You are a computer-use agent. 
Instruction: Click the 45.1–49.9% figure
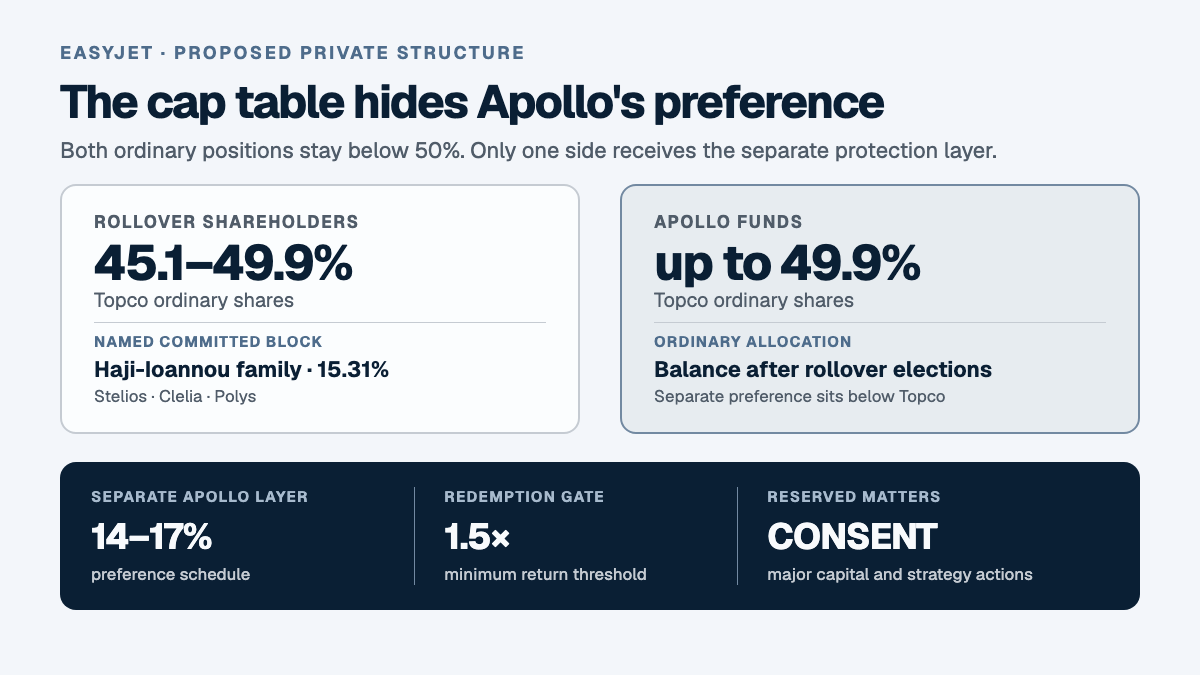point(223,263)
